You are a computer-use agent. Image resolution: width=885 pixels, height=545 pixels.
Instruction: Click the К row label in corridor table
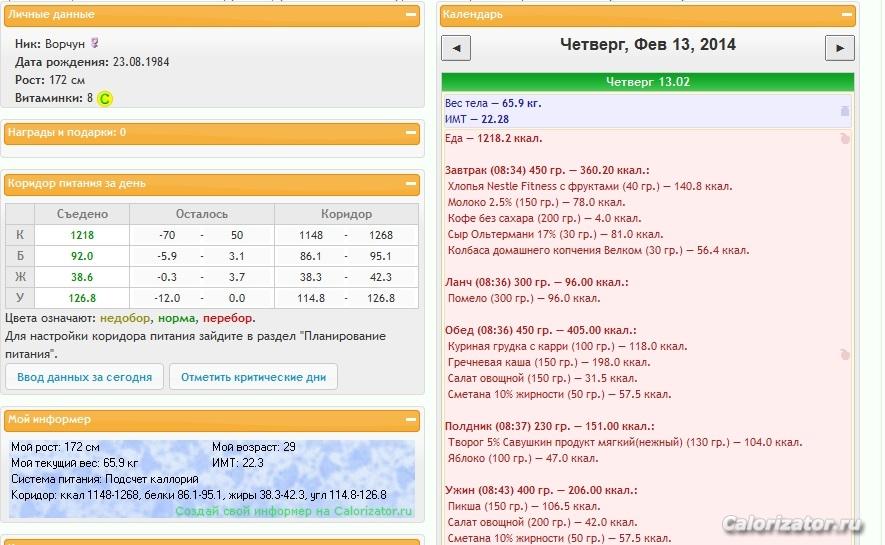20,235
